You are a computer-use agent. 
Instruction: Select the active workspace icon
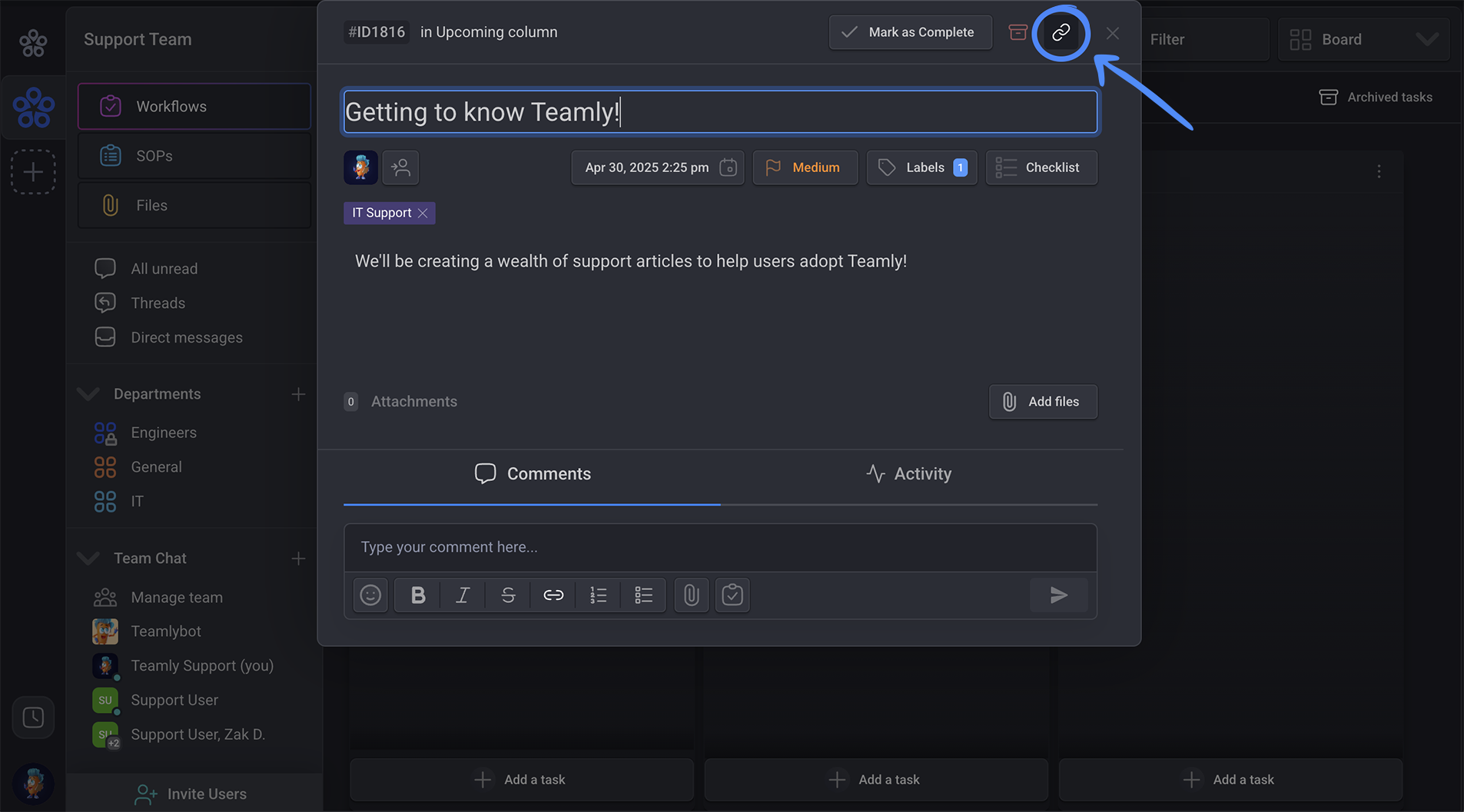tap(33, 107)
